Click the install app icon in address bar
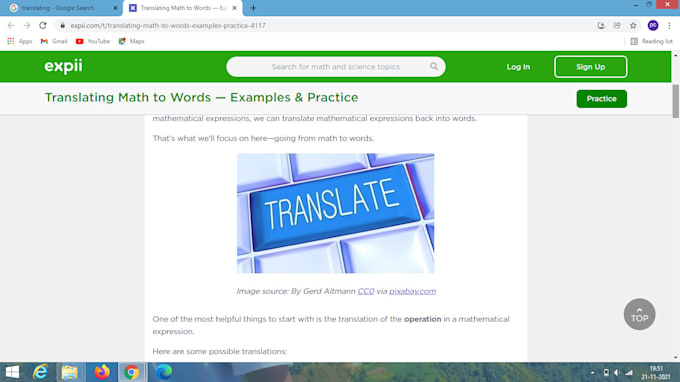680x382 pixels. tap(601, 26)
